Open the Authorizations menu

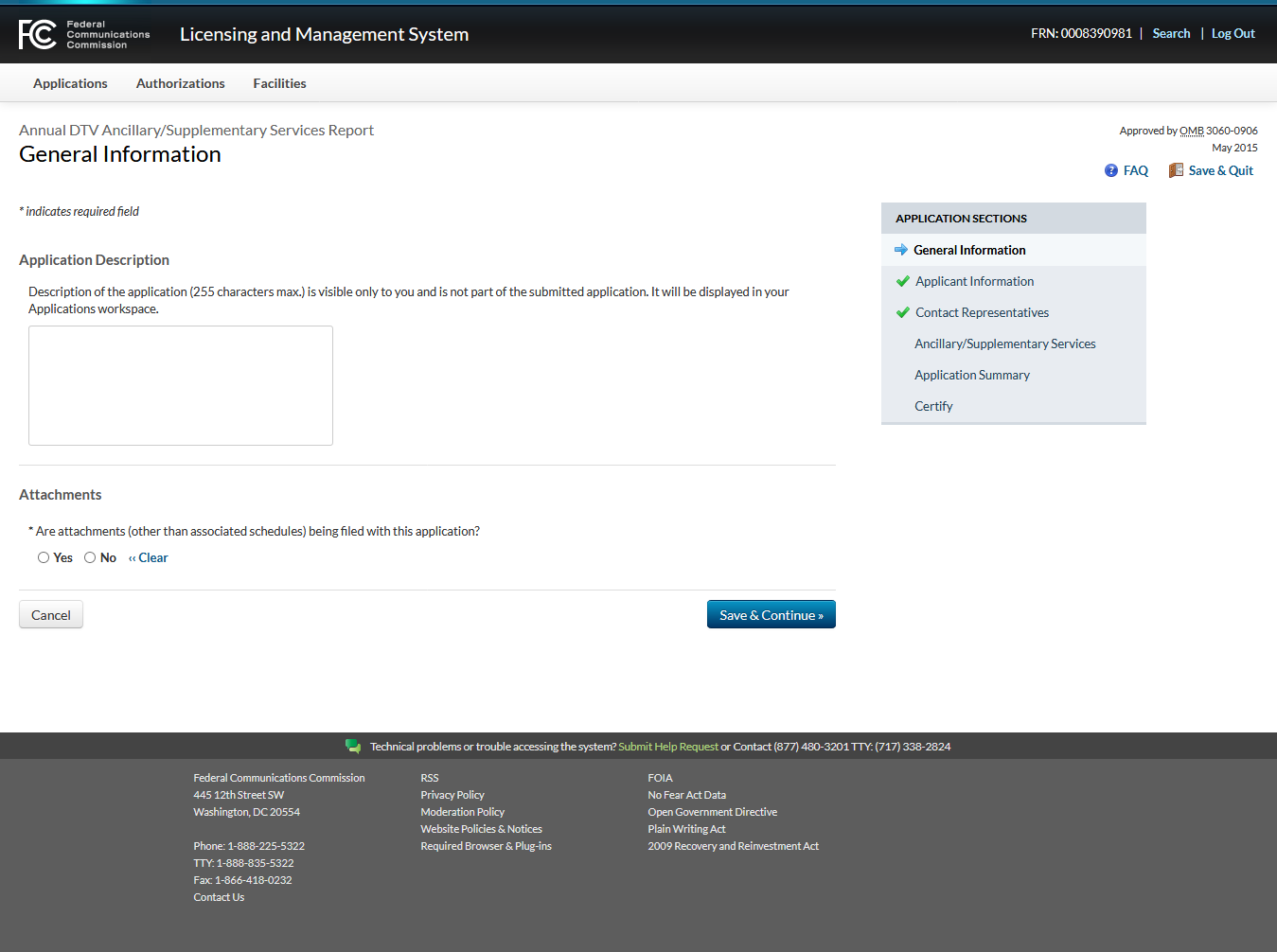(180, 83)
